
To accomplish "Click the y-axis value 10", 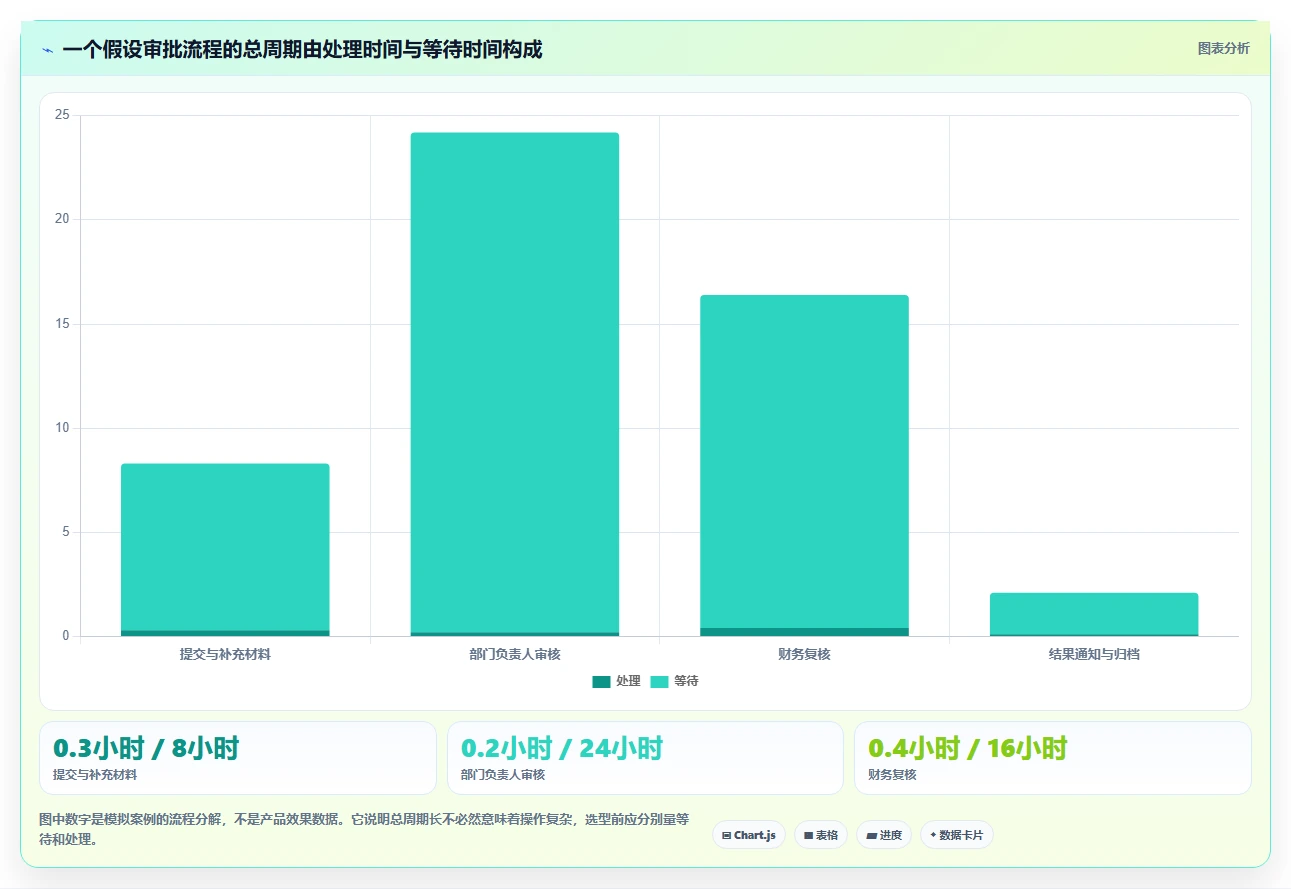I will pyautogui.click(x=62, y=428).
